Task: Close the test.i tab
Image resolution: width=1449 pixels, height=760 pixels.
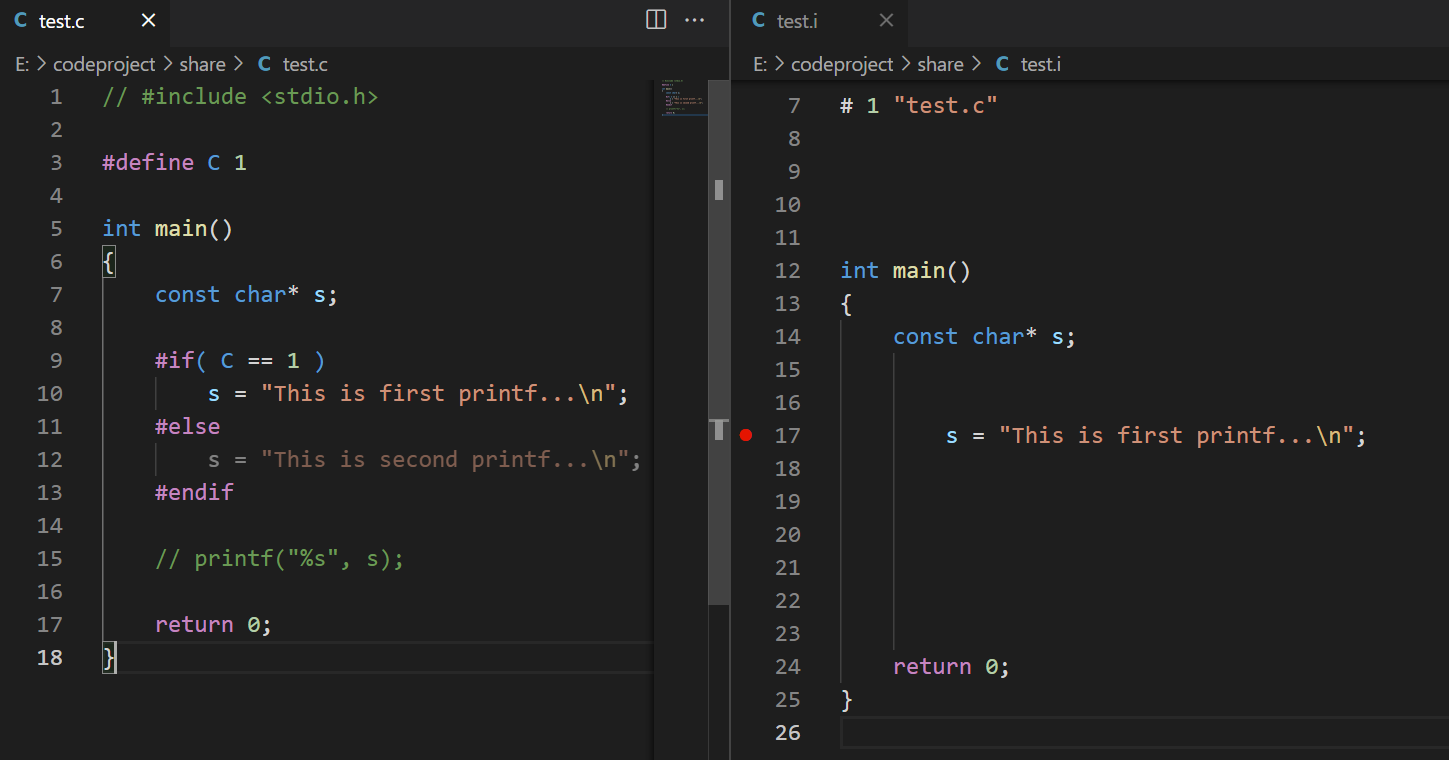Action: 886,21
